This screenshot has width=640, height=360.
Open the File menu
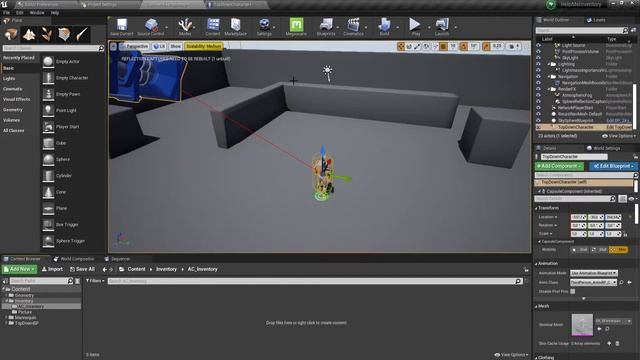pos(7,13)
